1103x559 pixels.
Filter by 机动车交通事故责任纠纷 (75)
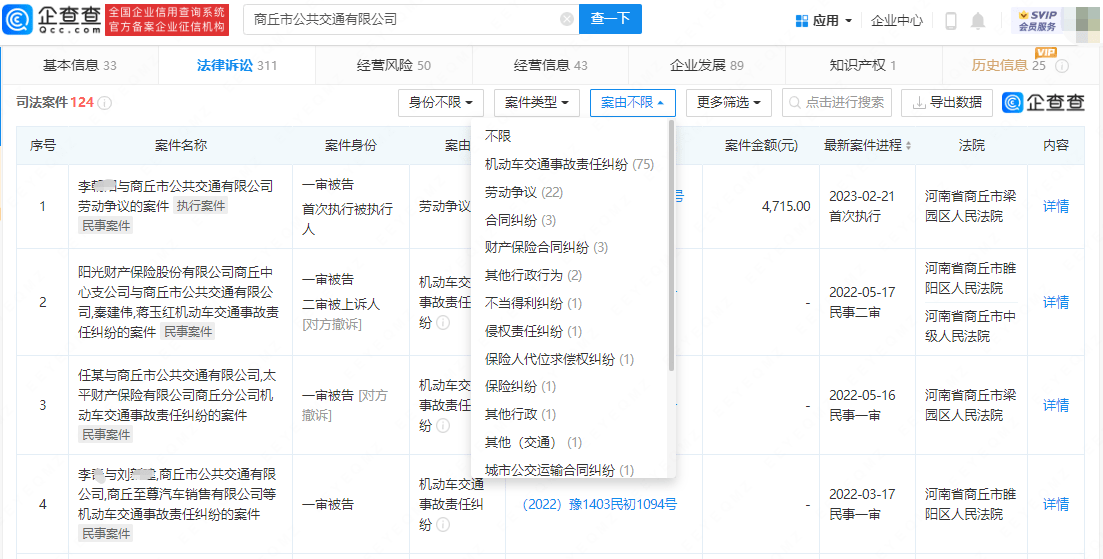[570, 165]
